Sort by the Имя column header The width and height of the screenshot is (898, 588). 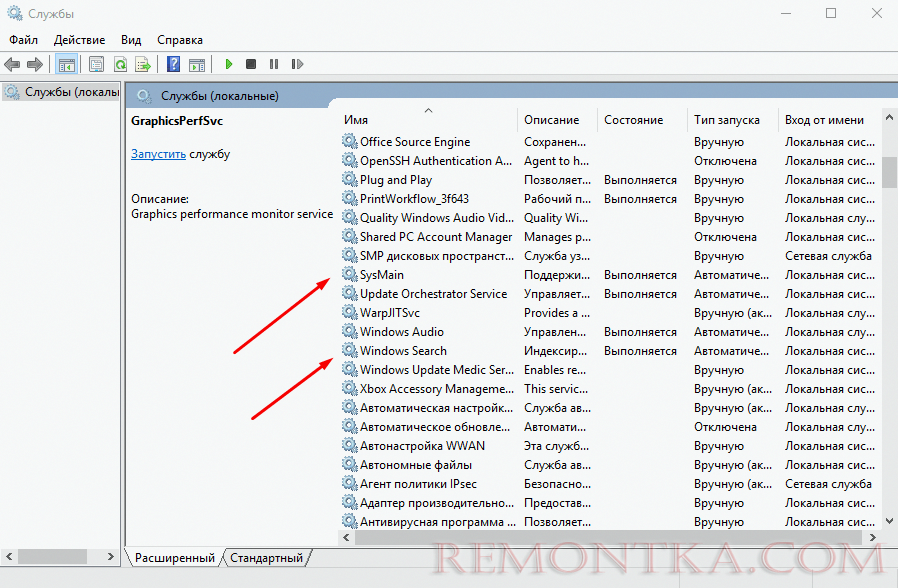pyautogui.click(x=428, y=120)
